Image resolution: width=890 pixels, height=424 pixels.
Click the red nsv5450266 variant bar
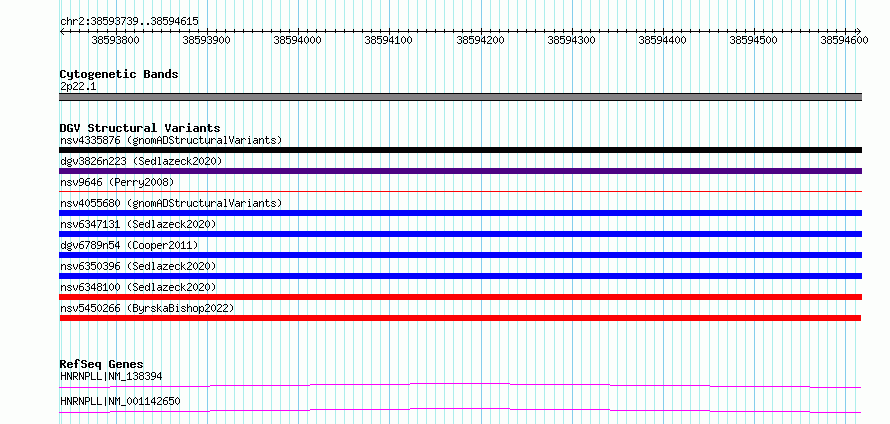[460, 318]
